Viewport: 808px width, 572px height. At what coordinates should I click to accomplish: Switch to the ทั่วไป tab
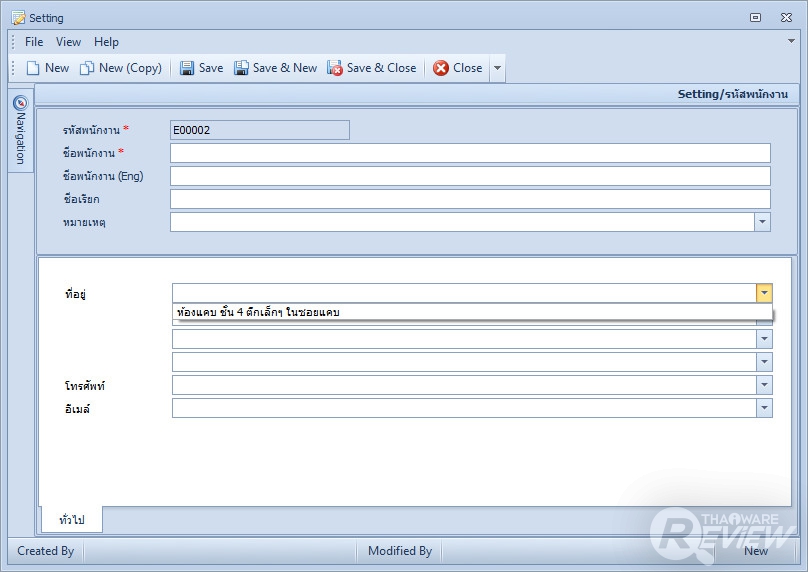point(71,519)
